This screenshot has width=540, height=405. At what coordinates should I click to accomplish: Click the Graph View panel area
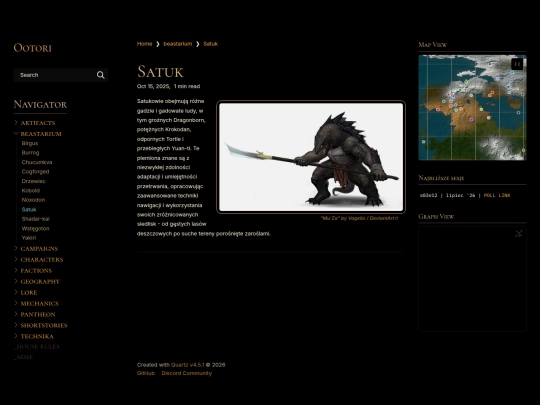click(472, 279)
